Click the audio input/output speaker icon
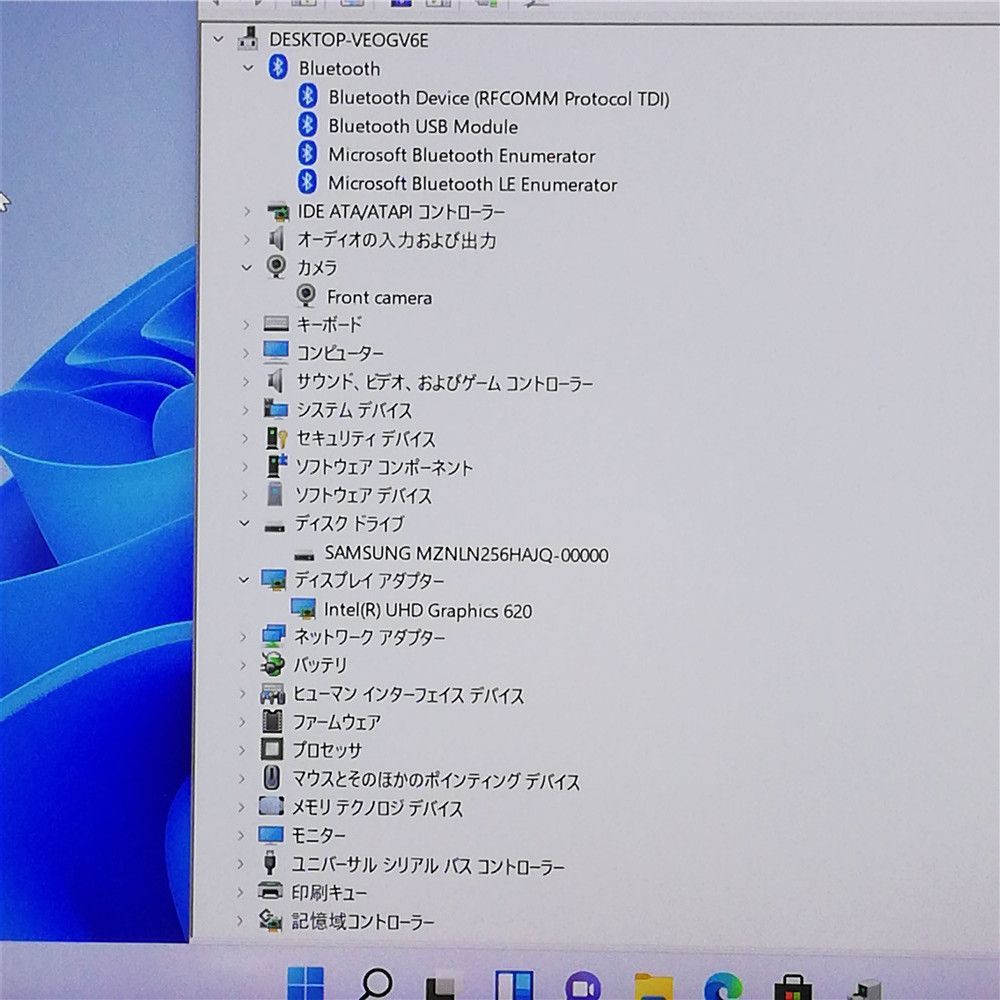The width and height of the screenshot is (1000, 1000). 276,239
